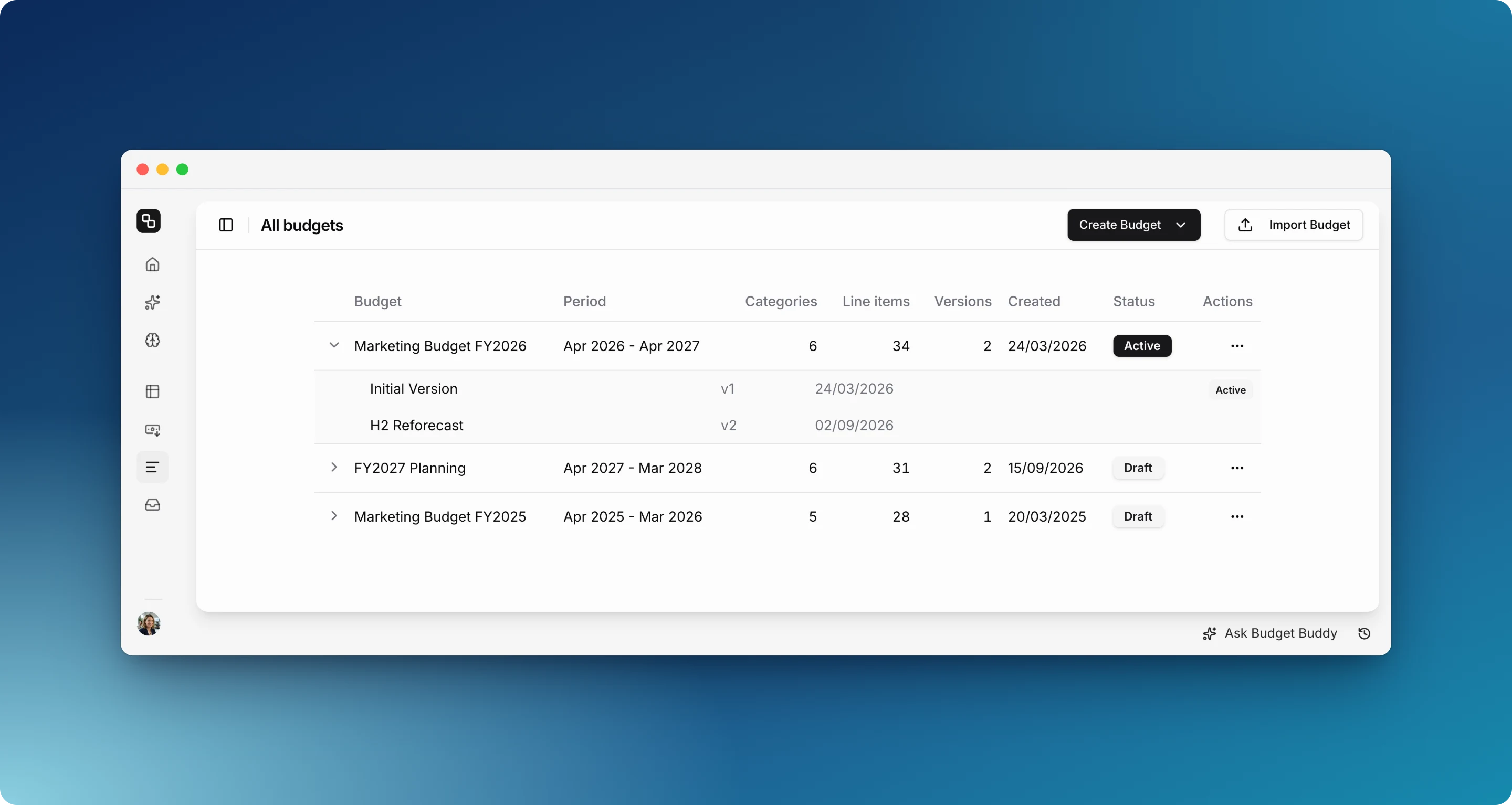This screenshot has width=1512, height=805.
Task: Click the Created column header
Action: 1034,302
